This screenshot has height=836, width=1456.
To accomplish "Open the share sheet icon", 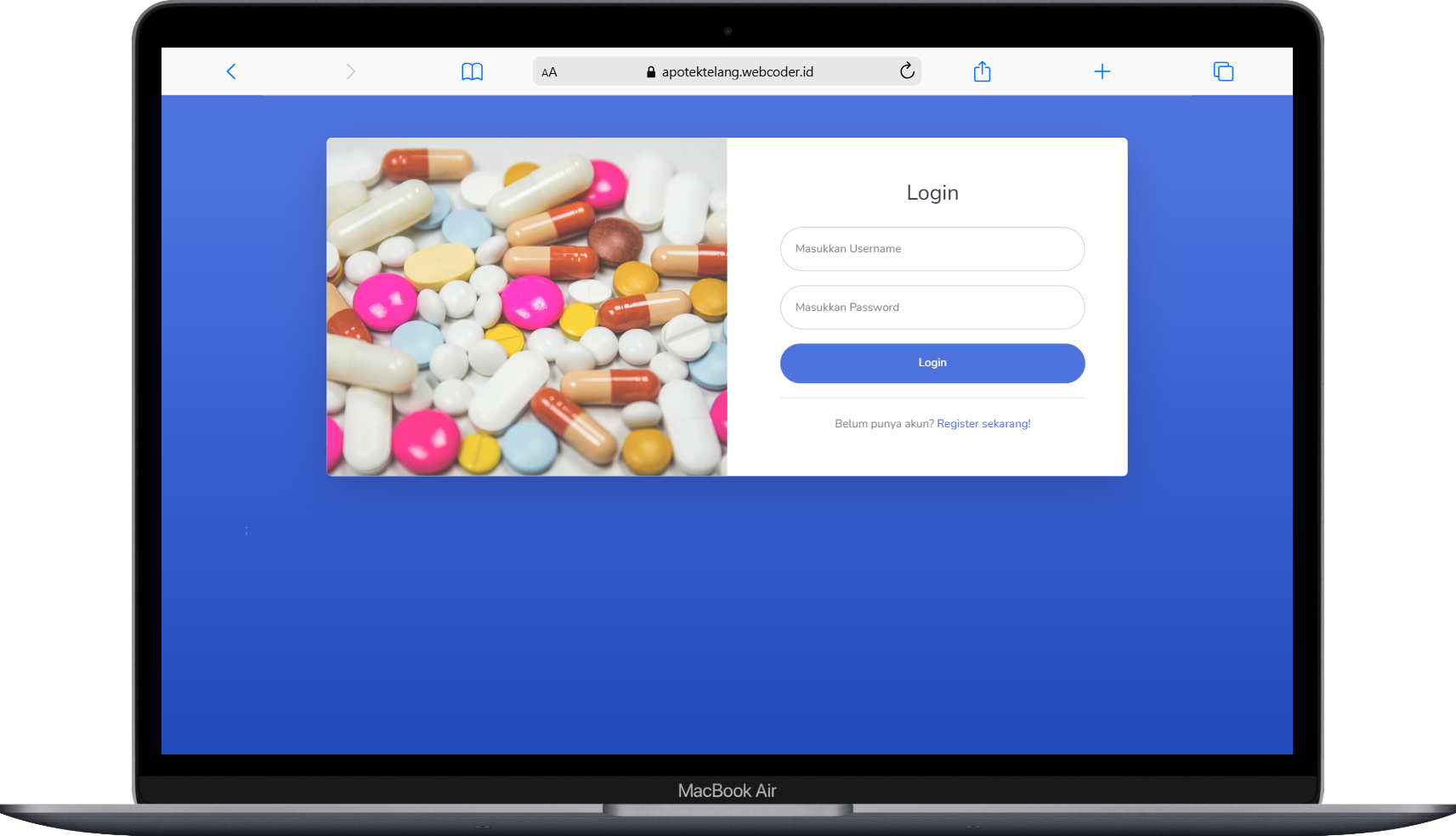I will [x=983, y=71].
